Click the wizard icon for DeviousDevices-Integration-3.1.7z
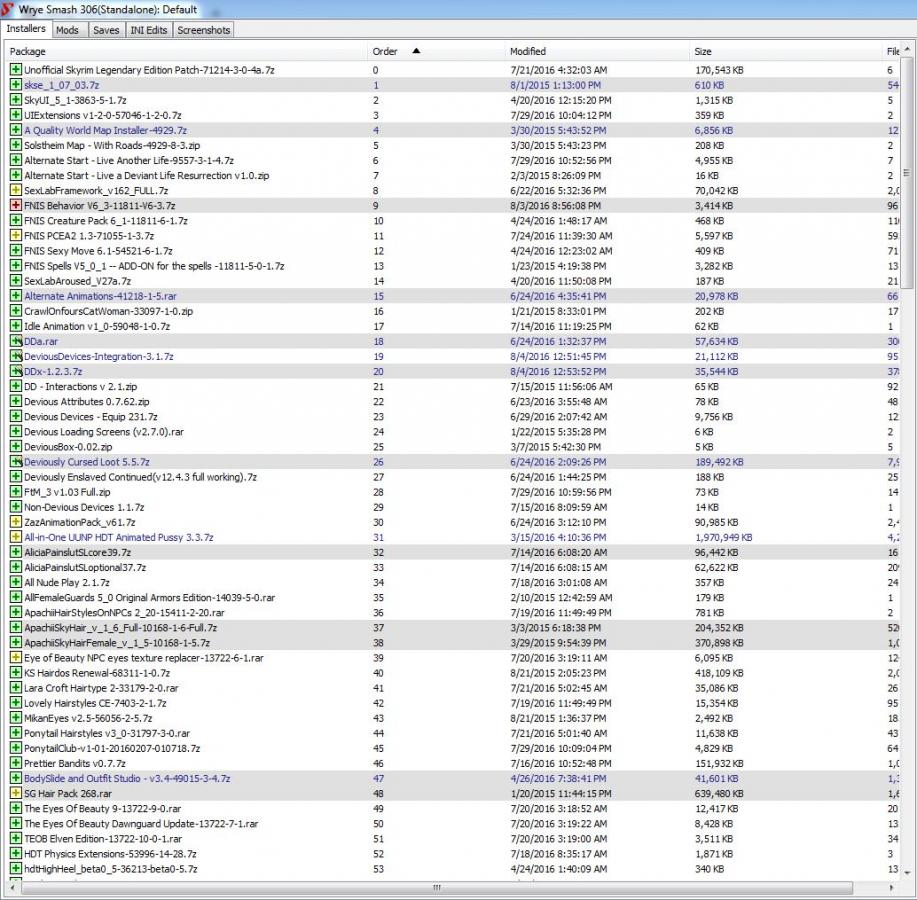 coord(16,356)
